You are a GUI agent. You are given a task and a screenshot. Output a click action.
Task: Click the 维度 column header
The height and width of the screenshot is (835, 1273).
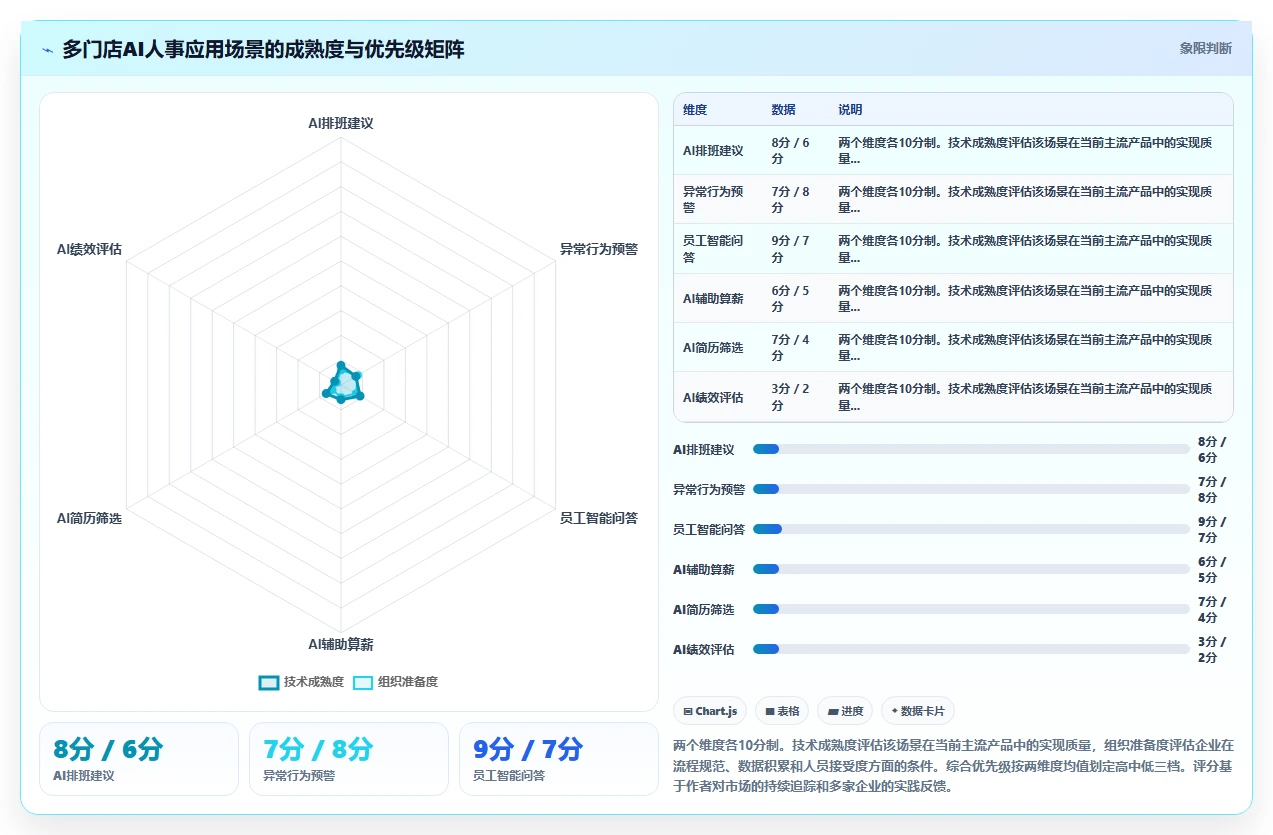click(695, 110)
